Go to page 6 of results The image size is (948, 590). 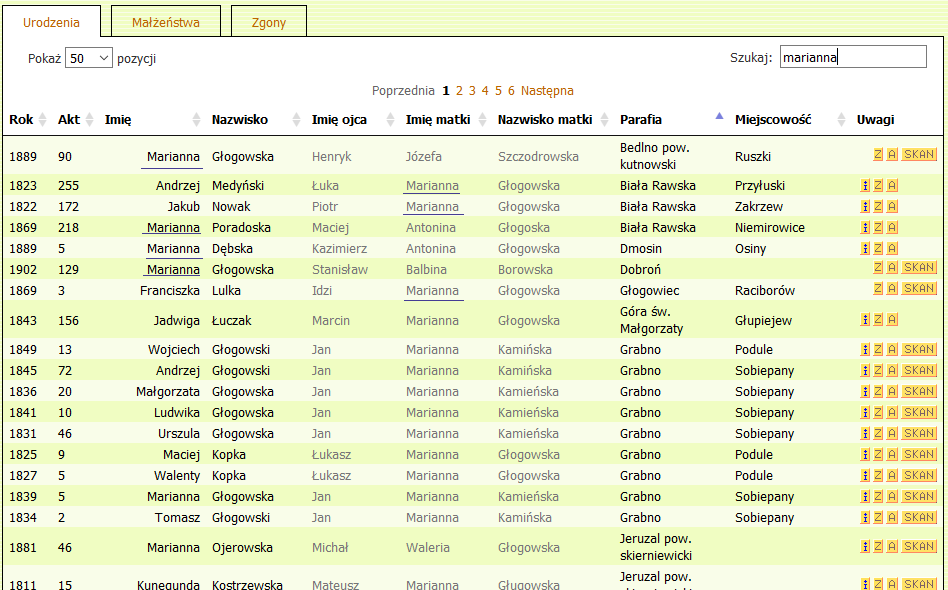(511, 91)
